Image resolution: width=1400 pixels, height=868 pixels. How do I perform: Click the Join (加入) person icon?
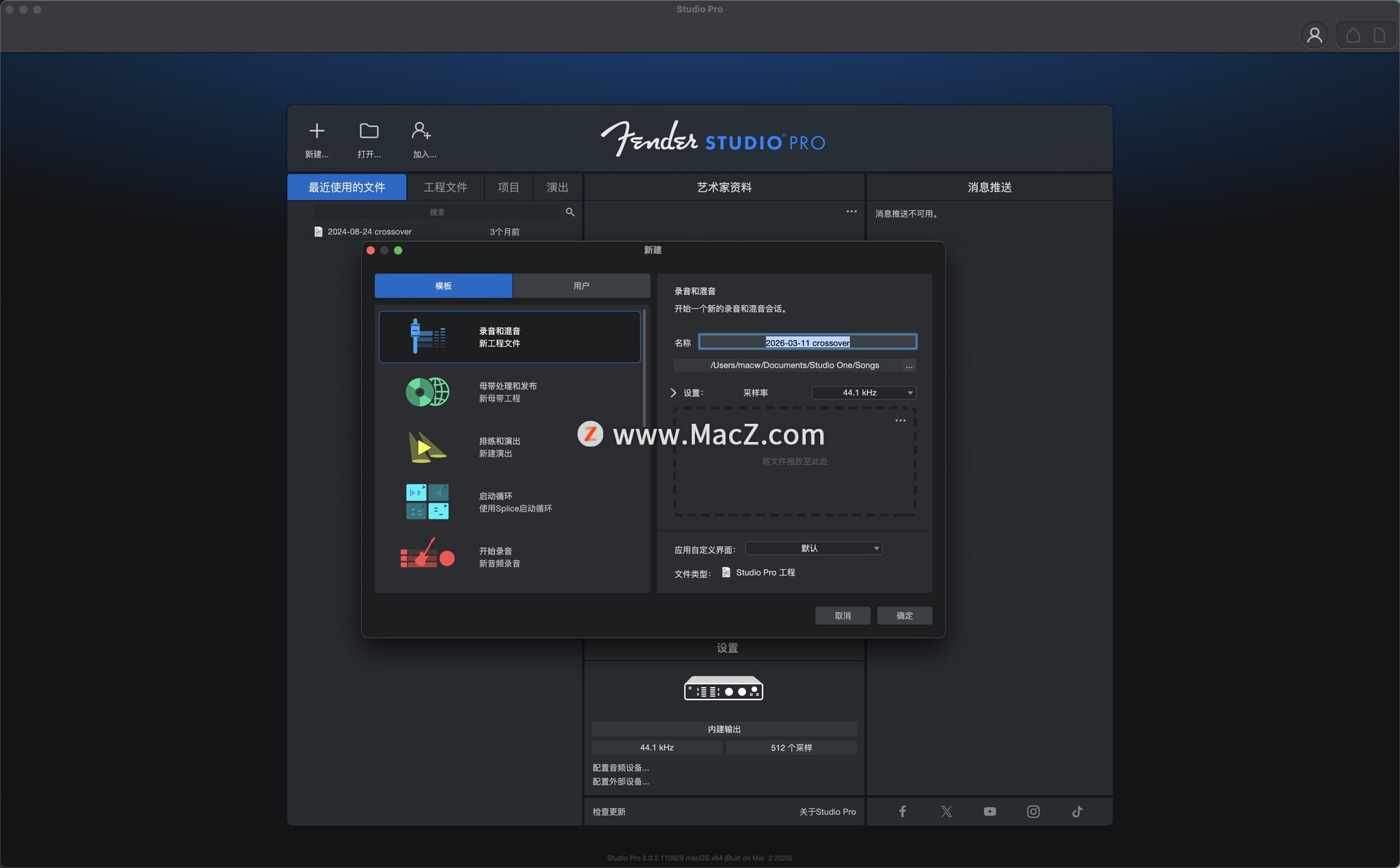(x=421, y=131)
